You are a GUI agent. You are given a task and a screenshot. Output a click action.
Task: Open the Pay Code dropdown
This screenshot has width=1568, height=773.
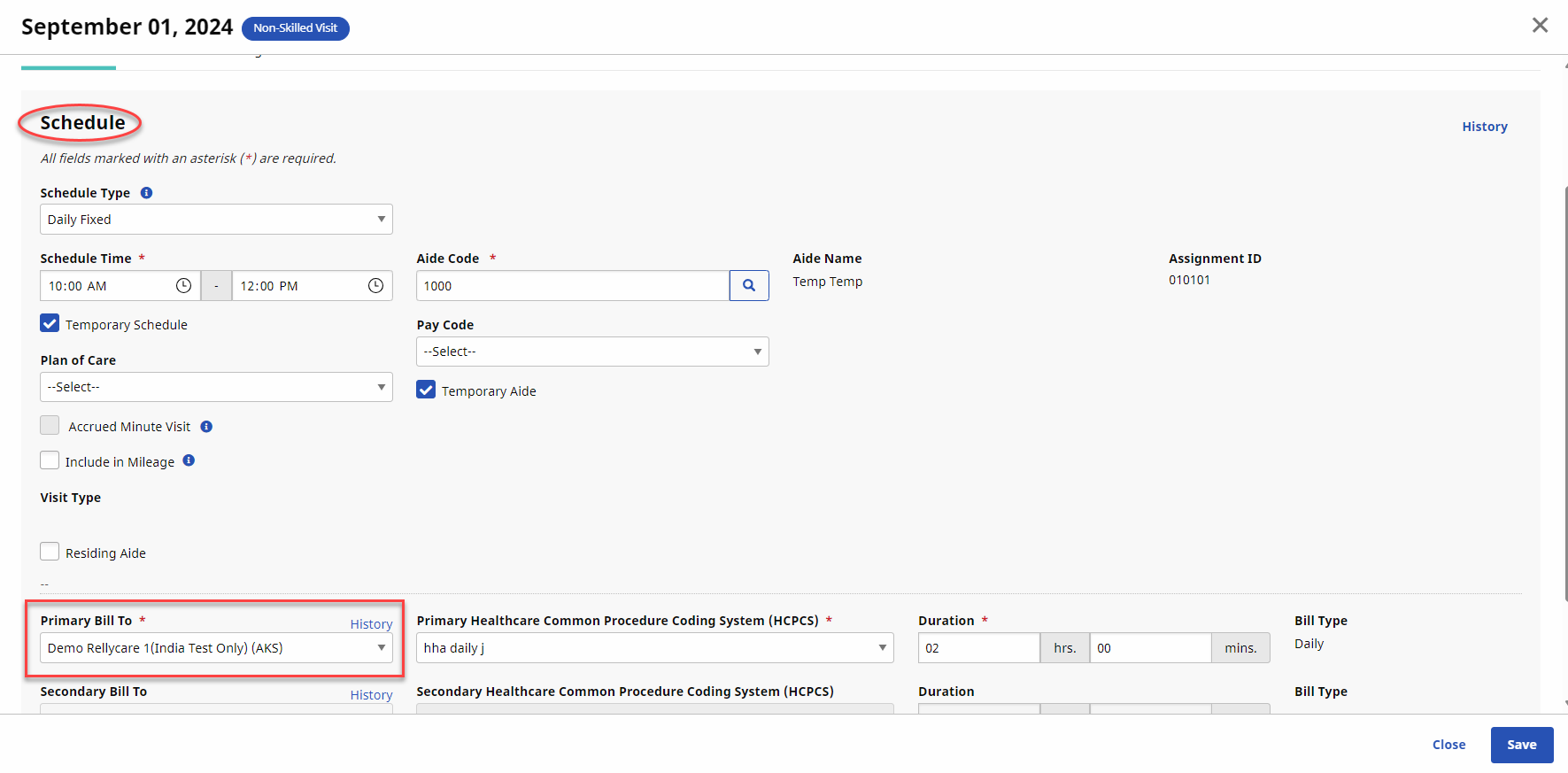pyautogui.click(x=591, y=352)
